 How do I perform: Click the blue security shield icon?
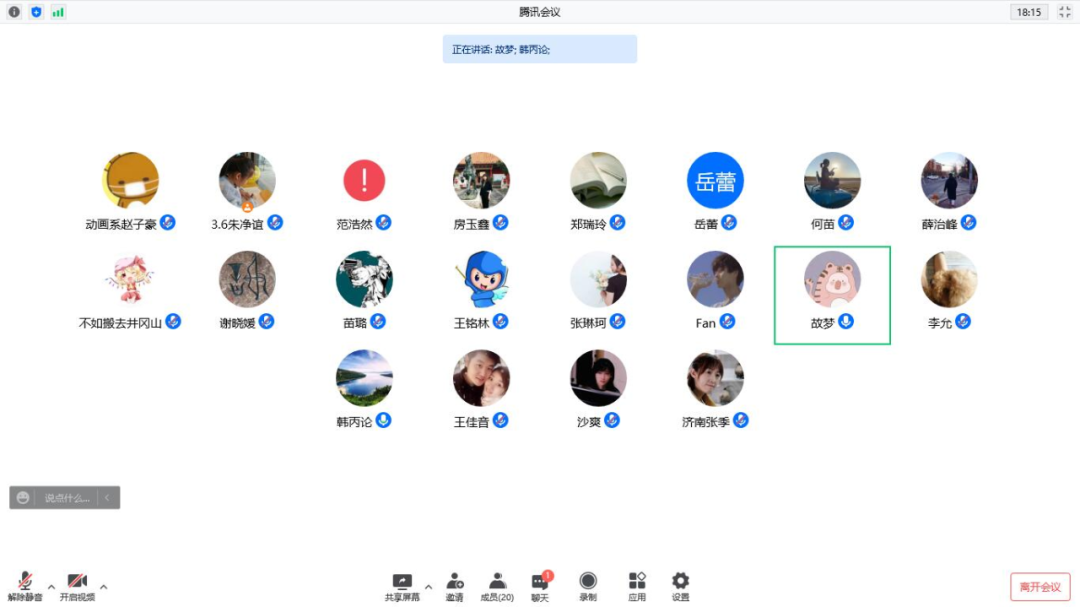pos(36,12)
